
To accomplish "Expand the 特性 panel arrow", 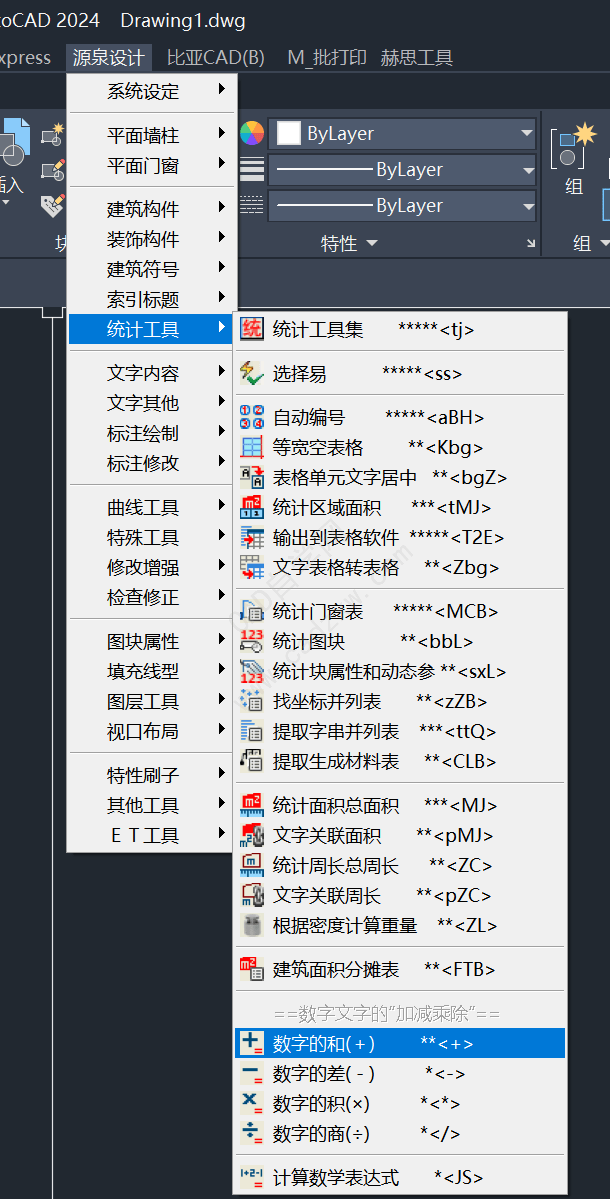I will [x=372, y=244].
